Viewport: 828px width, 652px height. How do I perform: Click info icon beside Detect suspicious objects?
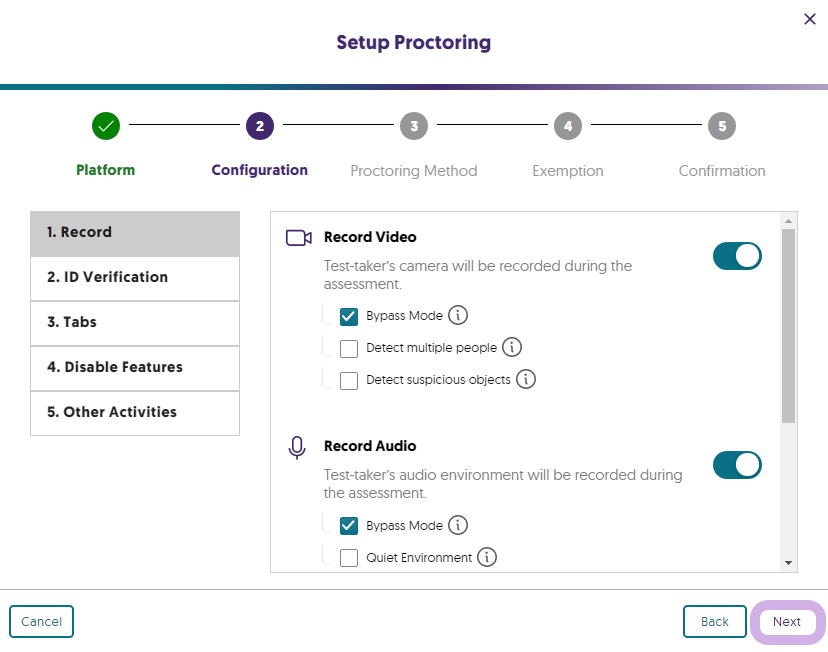click(x=525, y=380)
